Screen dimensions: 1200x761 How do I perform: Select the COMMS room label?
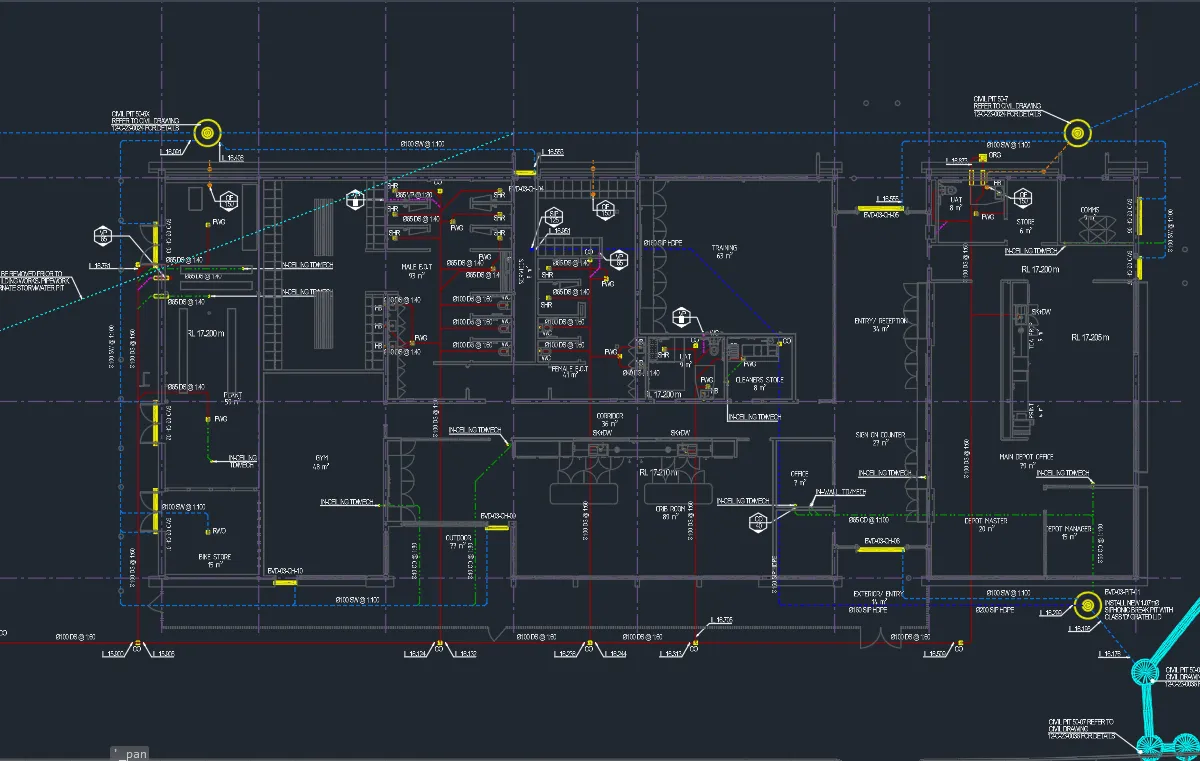1090,211
